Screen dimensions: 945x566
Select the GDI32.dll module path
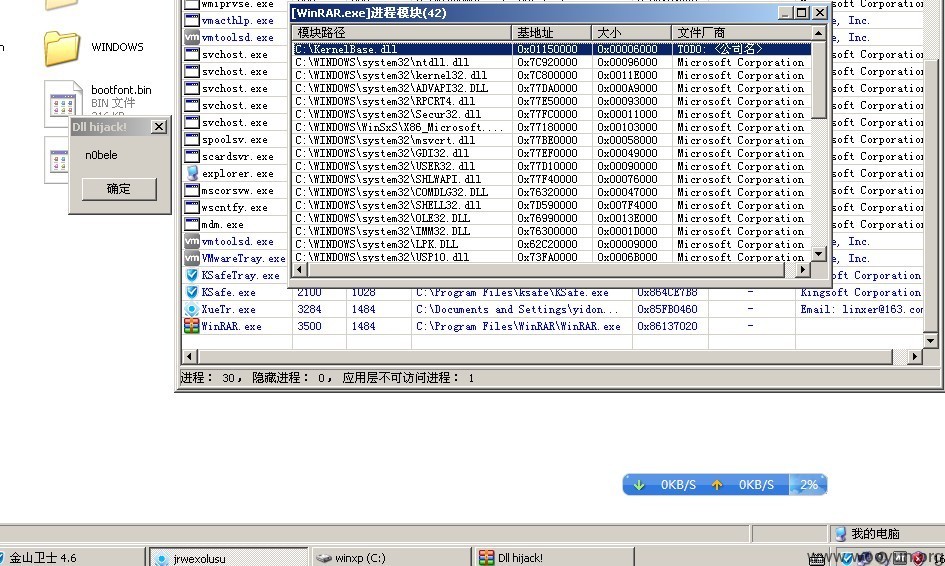click(382, 153)
